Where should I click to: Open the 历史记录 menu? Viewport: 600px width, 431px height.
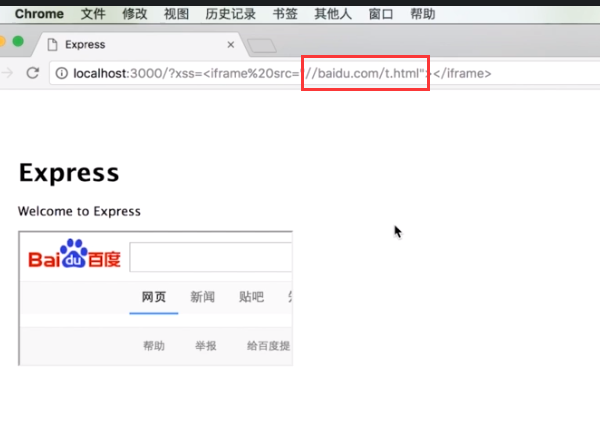coord(230,14)
